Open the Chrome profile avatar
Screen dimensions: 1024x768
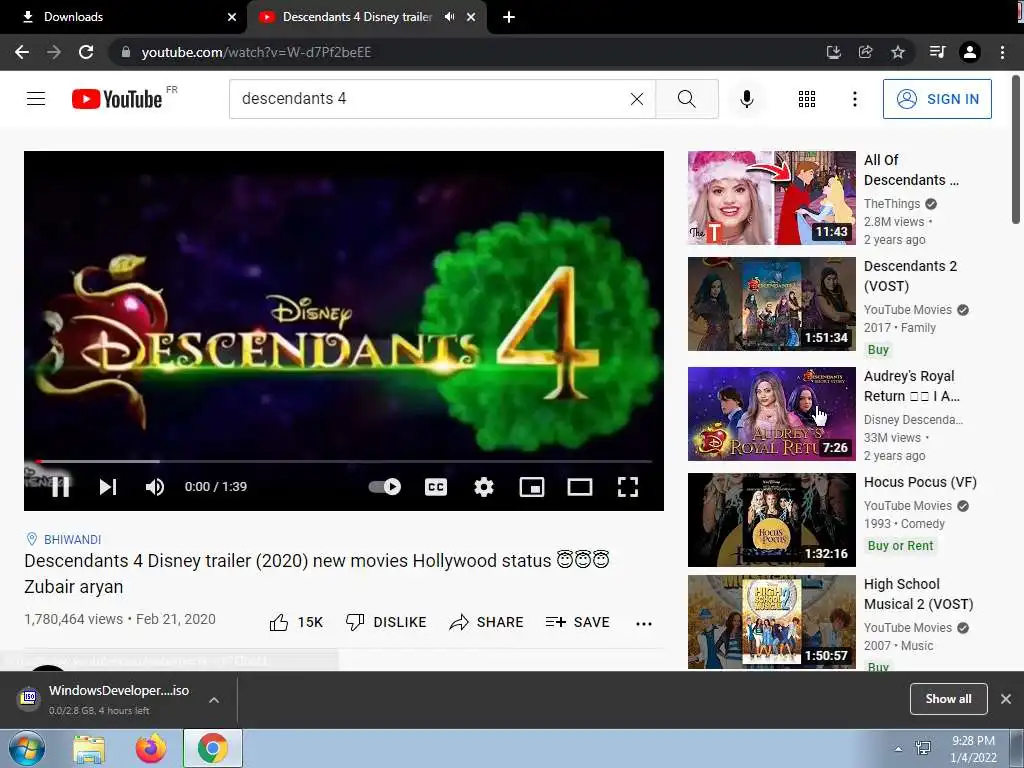coord(970,52)
